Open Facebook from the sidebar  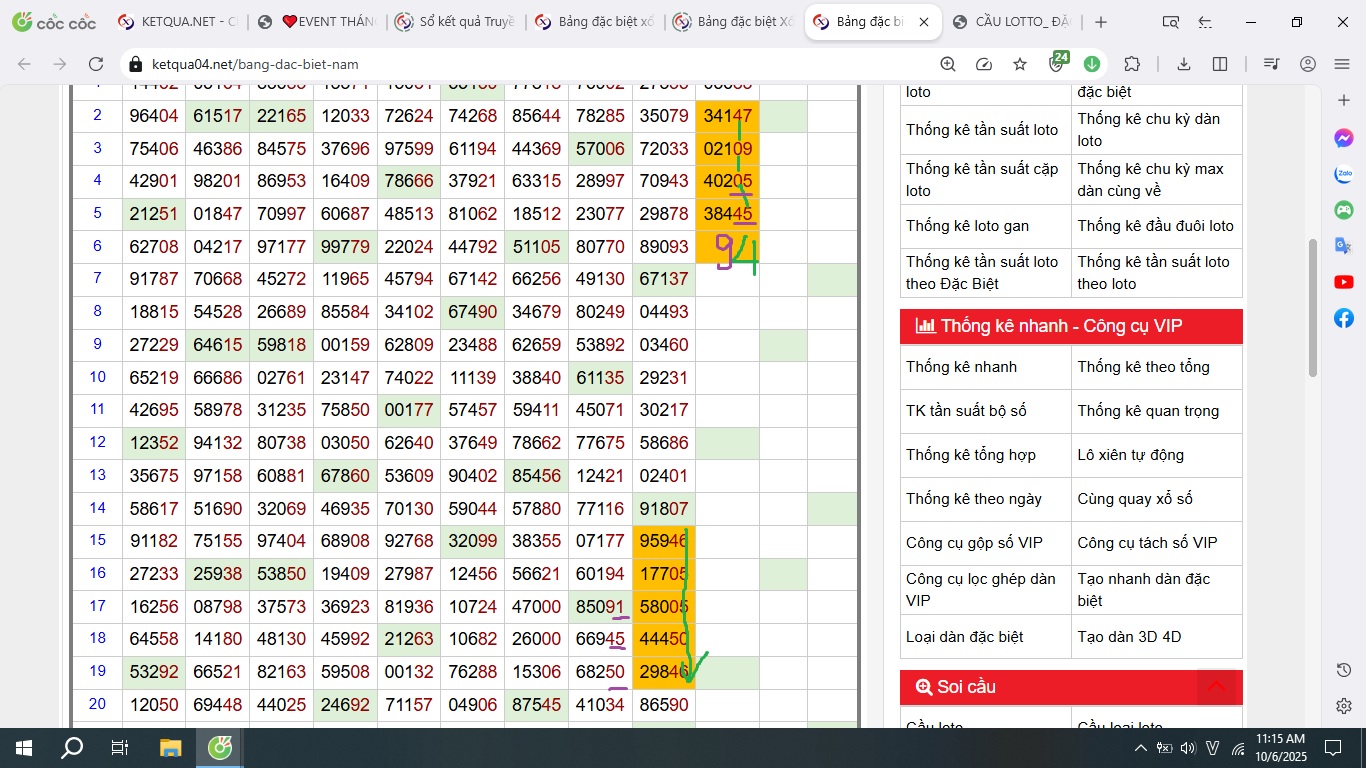click(x=1344, y=318)
